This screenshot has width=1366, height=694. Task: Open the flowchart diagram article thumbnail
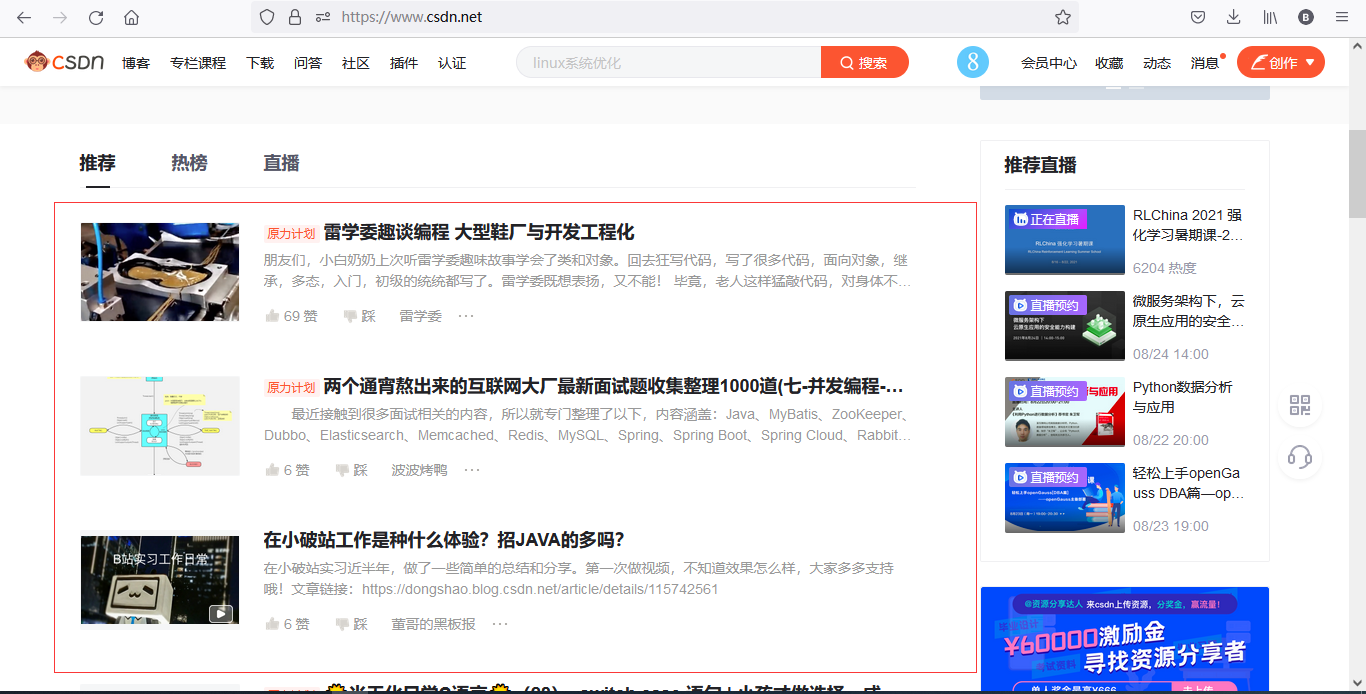[160, 426]
